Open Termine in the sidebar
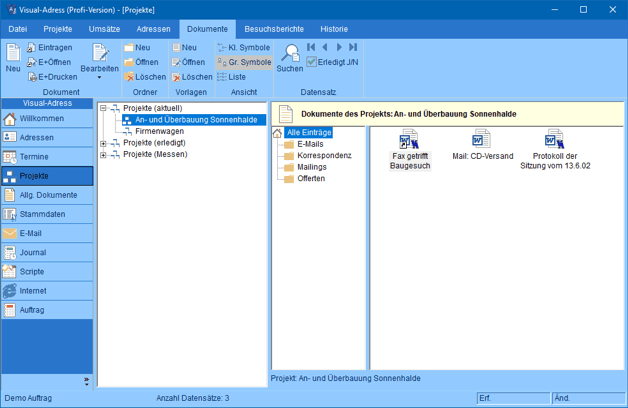Image resolution: width=628 pixels, height=408 pixels. 47,157
